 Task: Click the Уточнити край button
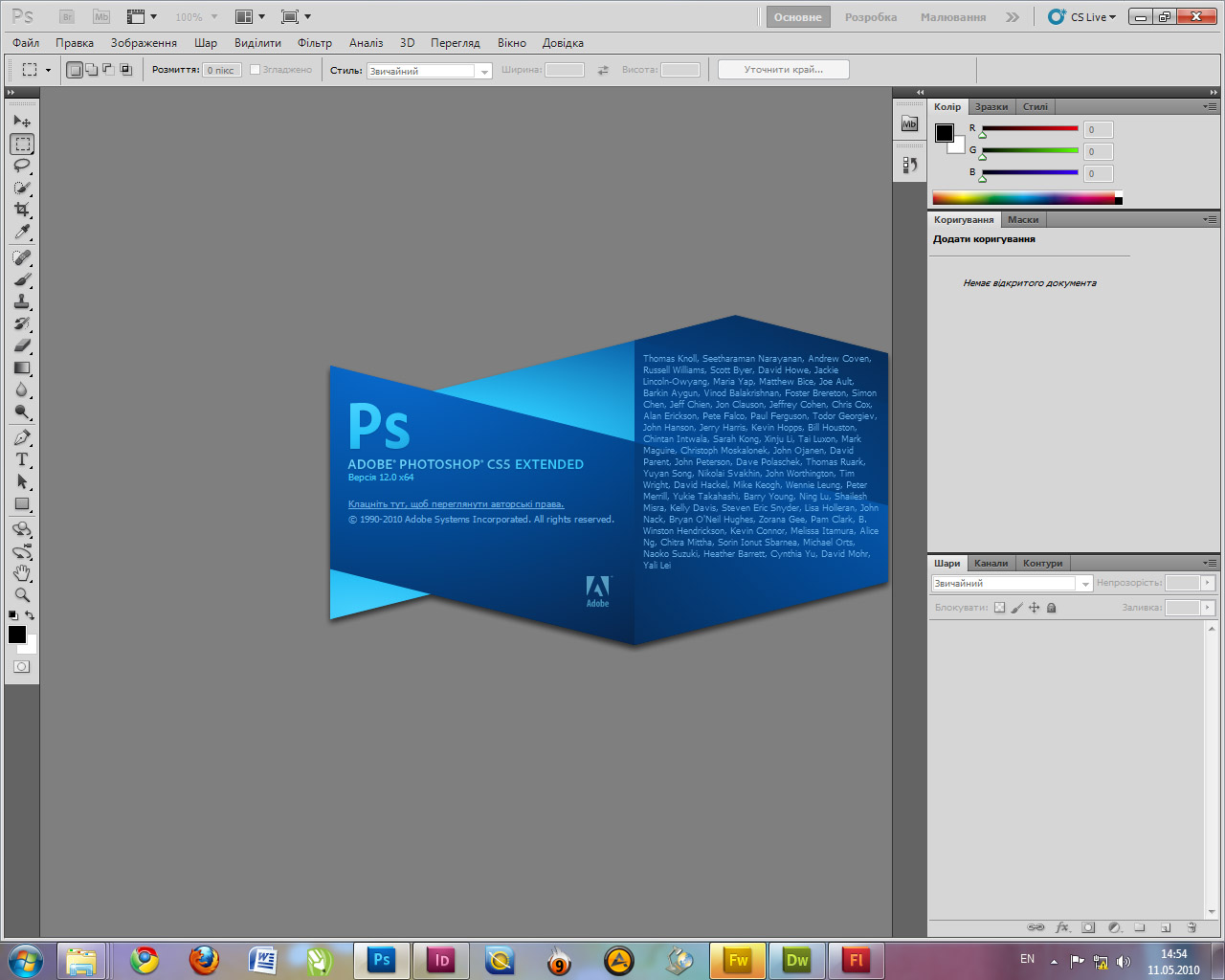(x=783, y=69)
